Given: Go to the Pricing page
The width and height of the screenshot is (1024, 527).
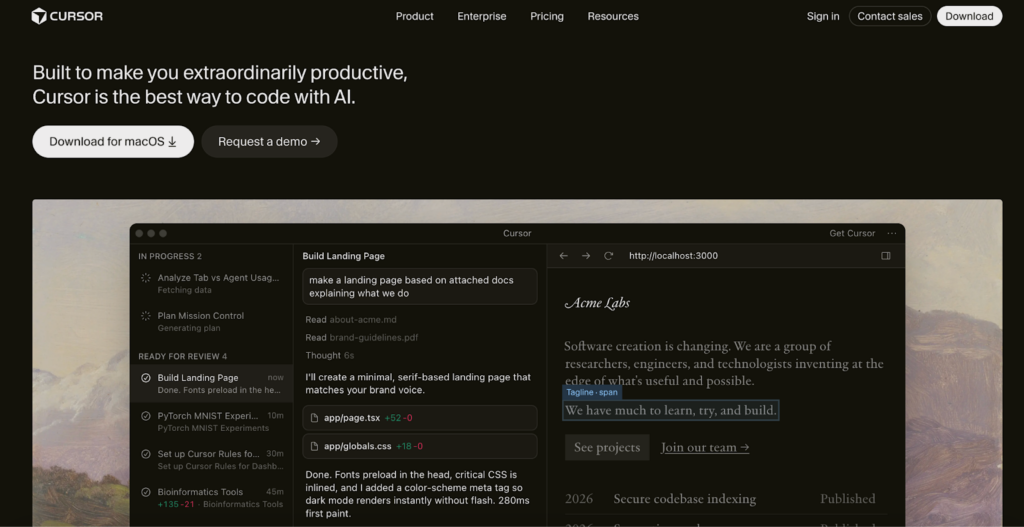Looking at the screenshot, I should (x=547, y=16).
